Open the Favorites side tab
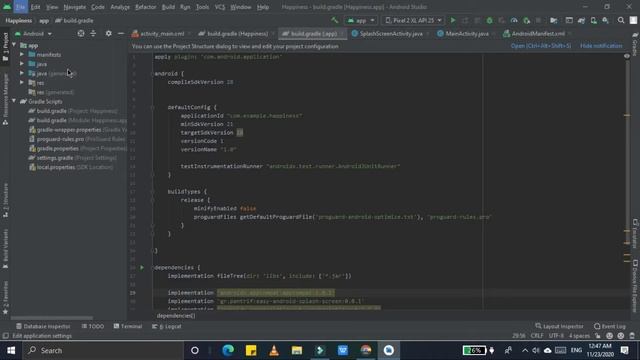 point(5,298)
